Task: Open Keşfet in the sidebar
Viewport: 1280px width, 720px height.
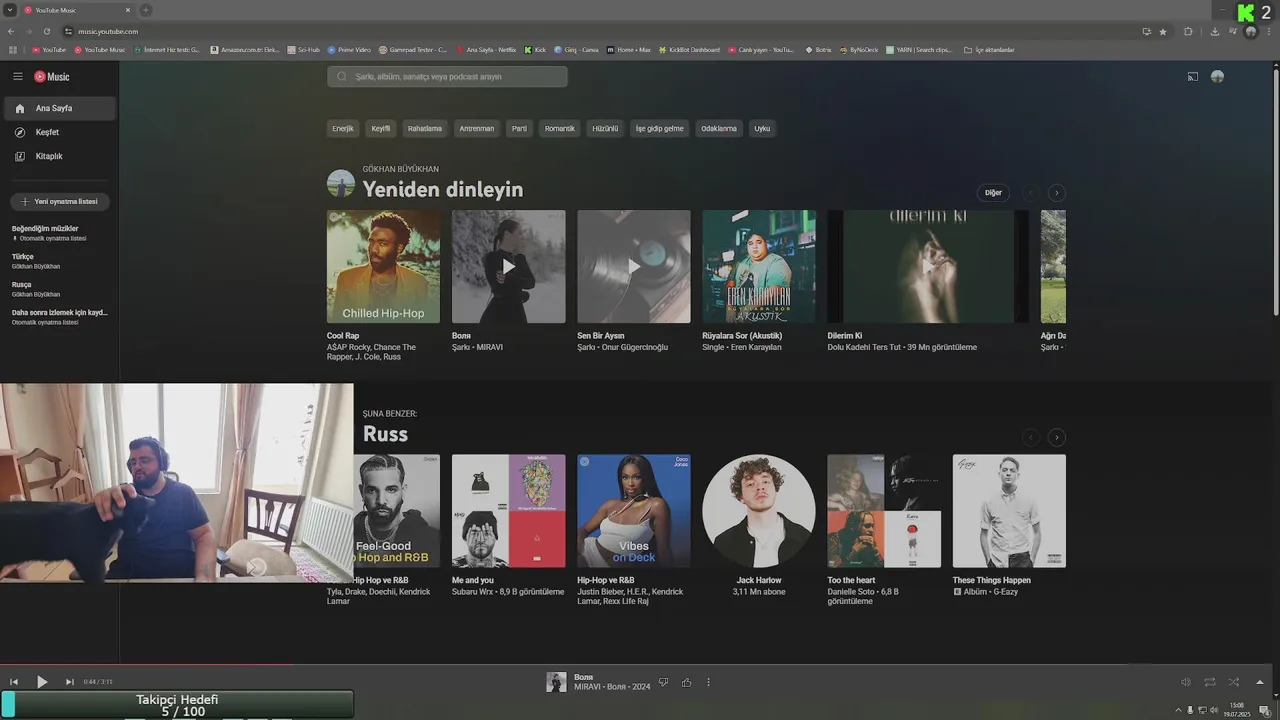Action: coord(59,132)
